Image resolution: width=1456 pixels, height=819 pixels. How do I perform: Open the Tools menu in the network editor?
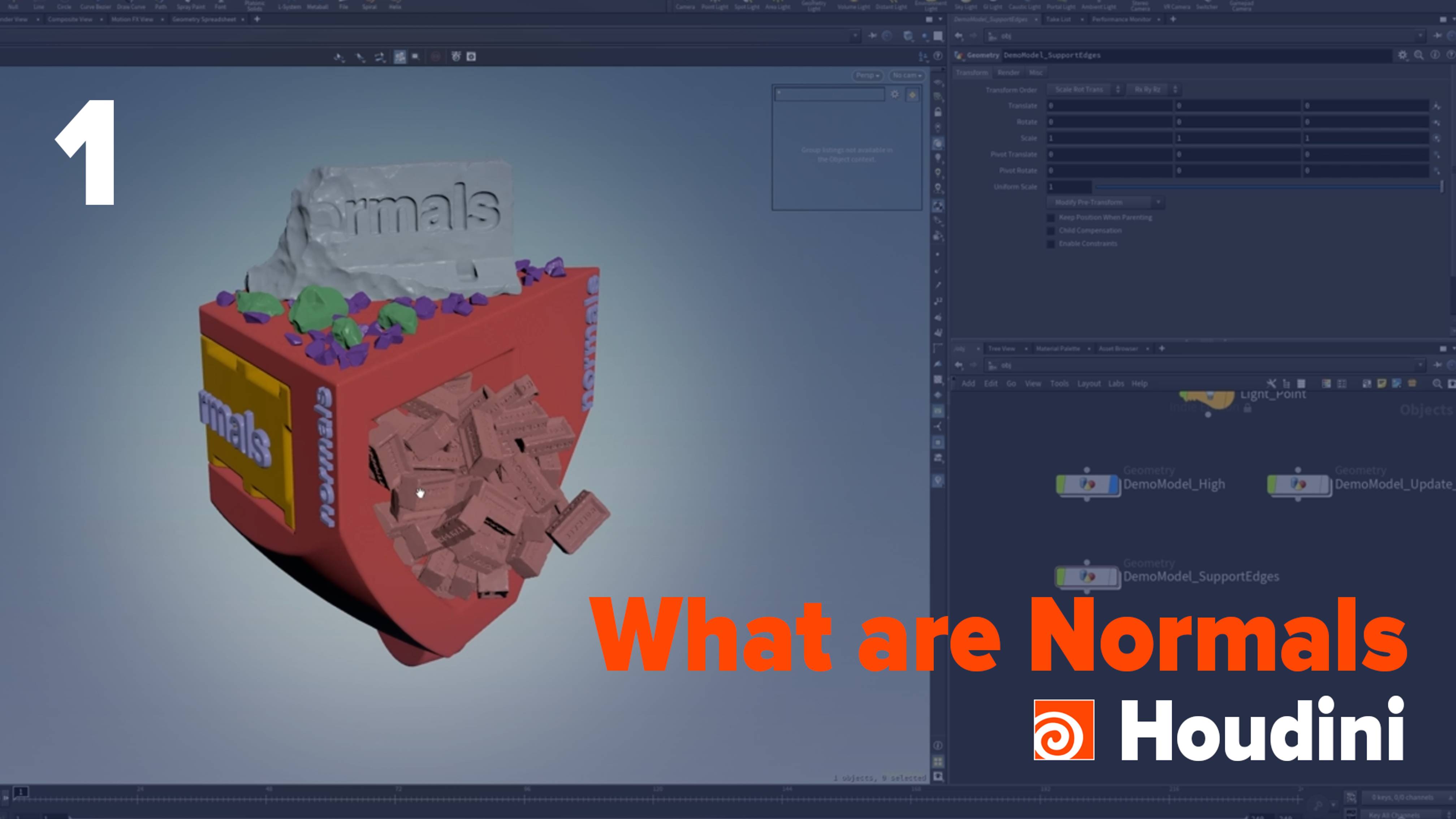(1059, 383)
